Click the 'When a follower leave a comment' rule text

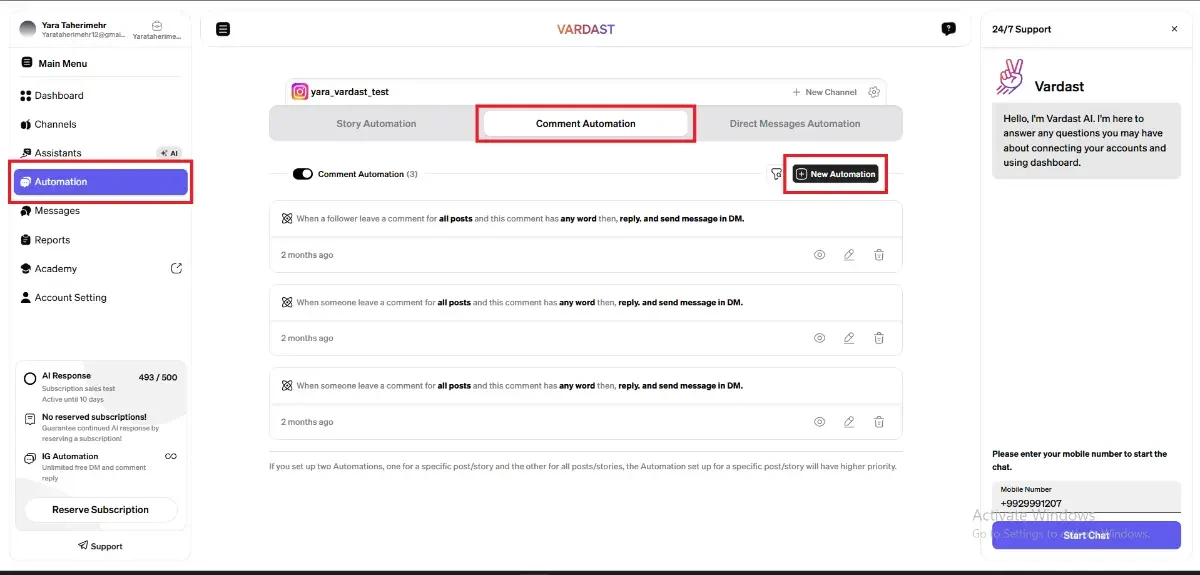(520, 218)
